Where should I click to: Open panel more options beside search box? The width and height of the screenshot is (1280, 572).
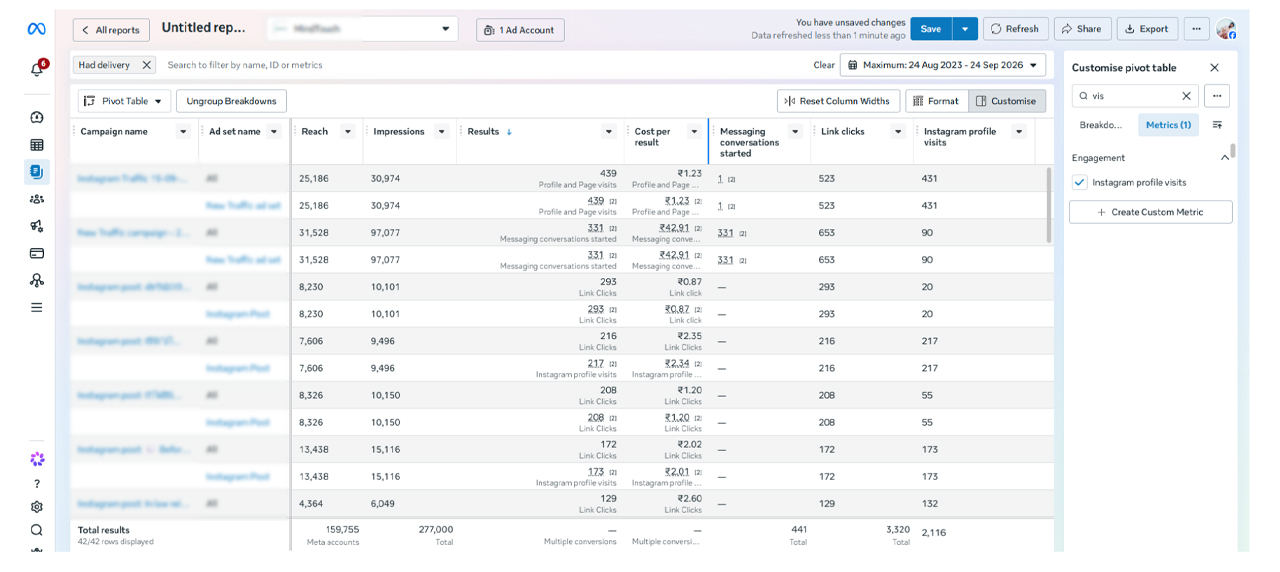click(x=1217, y=96)
